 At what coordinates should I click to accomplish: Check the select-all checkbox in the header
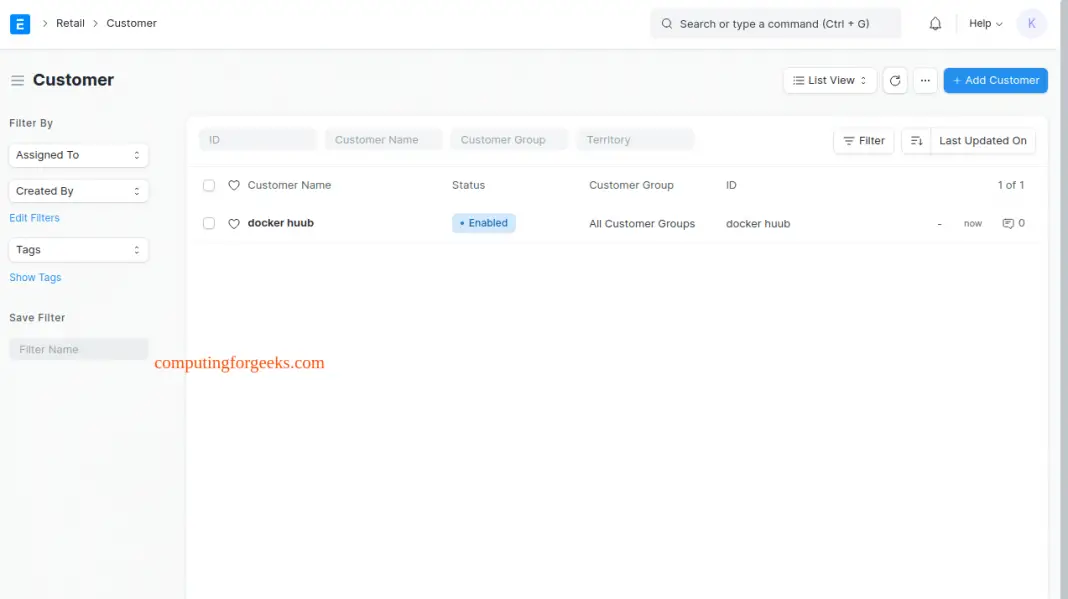pos(209,186)
